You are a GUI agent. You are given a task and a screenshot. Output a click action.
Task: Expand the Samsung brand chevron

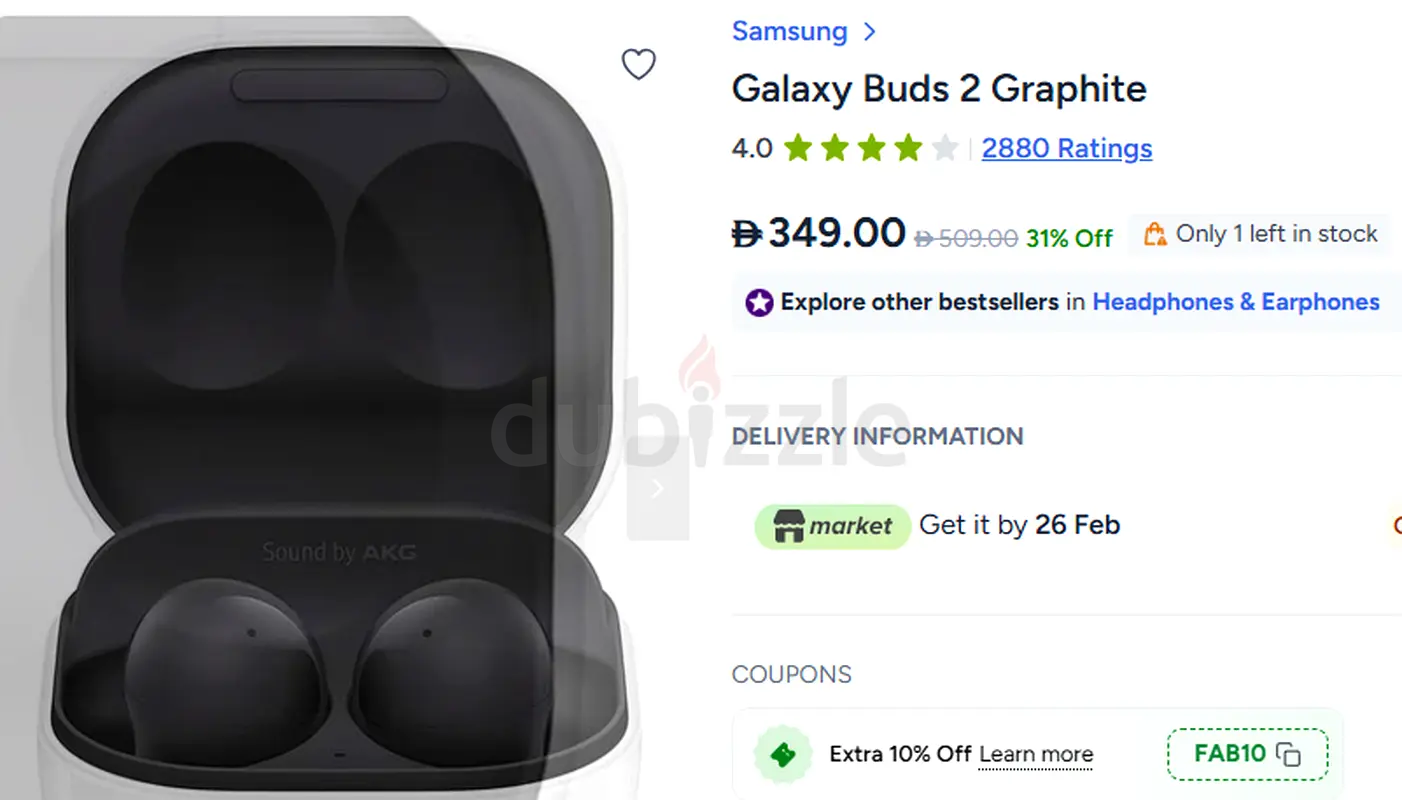(870, 32)
